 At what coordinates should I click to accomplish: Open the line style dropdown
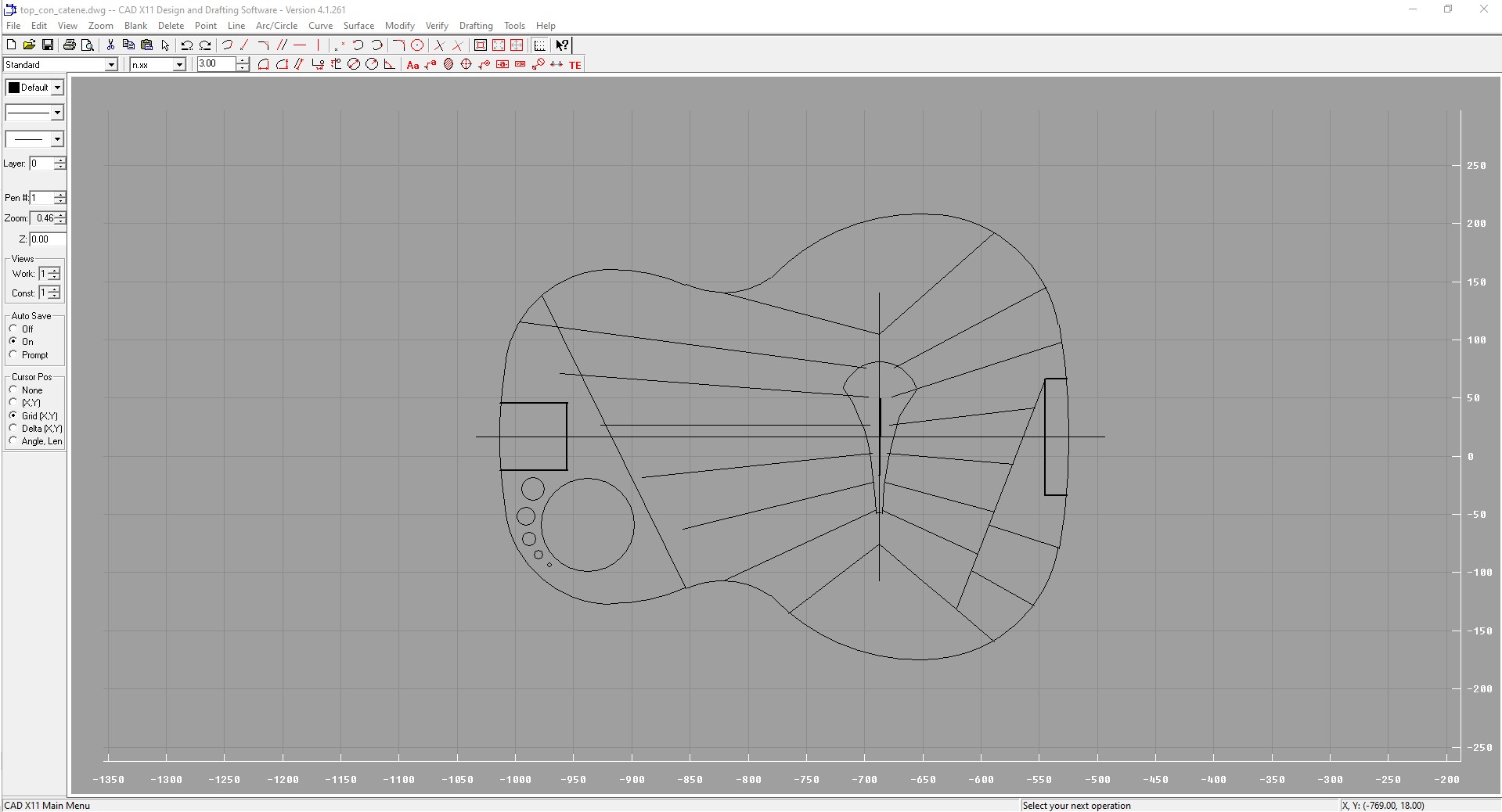click(56, 113)
